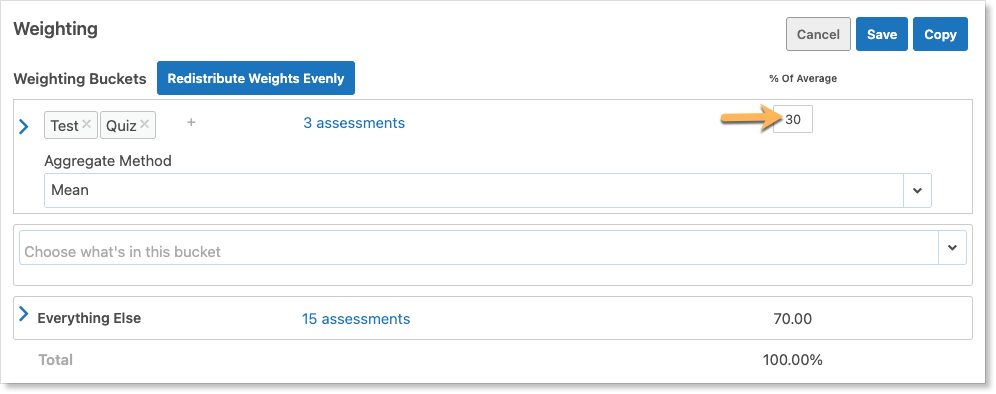This screenshot has width=996, height=394.
Task: Focus the percent of average field showing 30
Action: pos(793,119)
